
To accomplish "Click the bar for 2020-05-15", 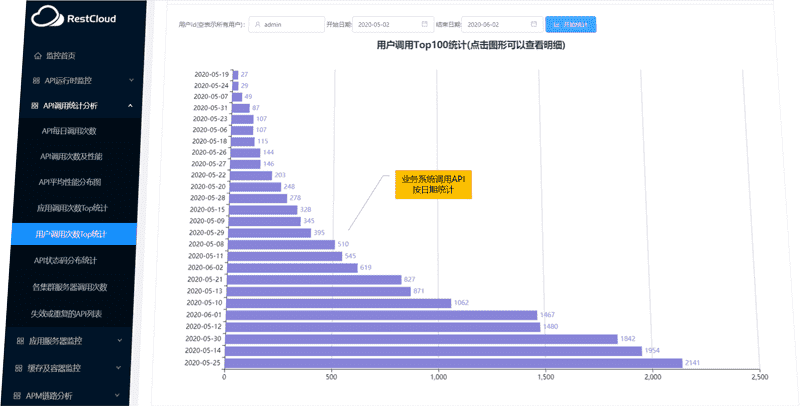I will [x=263, y=210].
